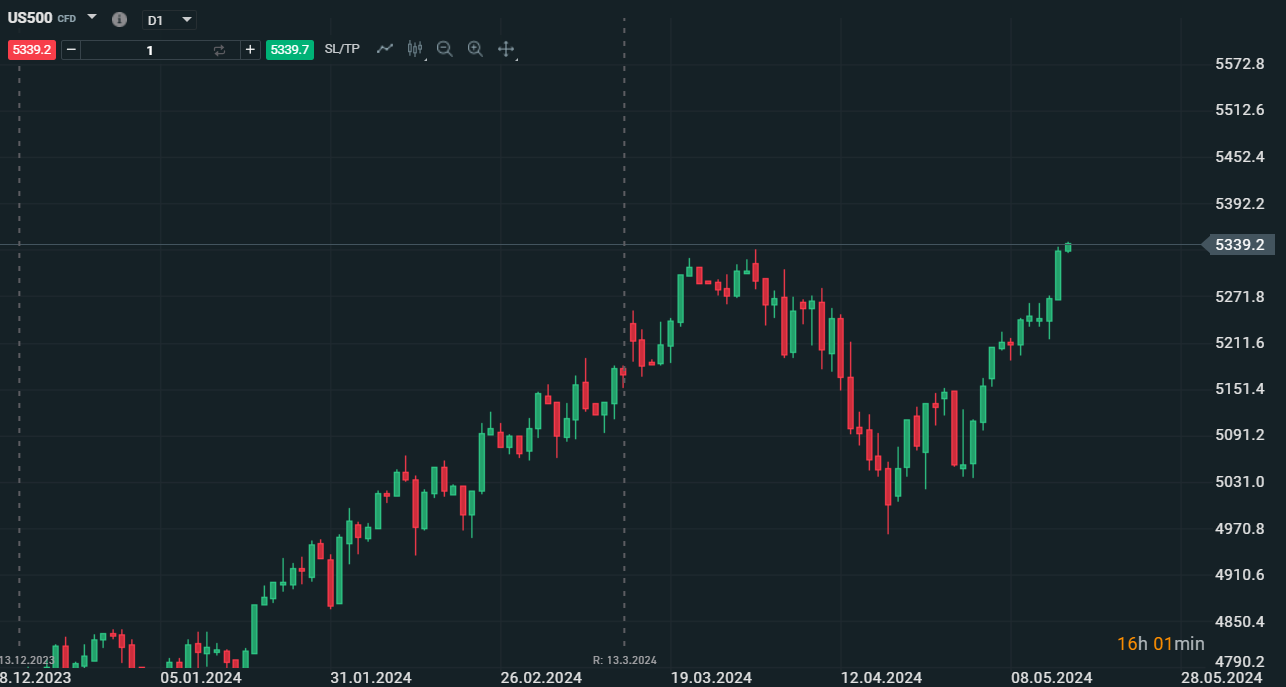Open the candlestick chart type menu
Viewport: 1286px width, 687px height.
pyautogui.click(x=415, y=48)
